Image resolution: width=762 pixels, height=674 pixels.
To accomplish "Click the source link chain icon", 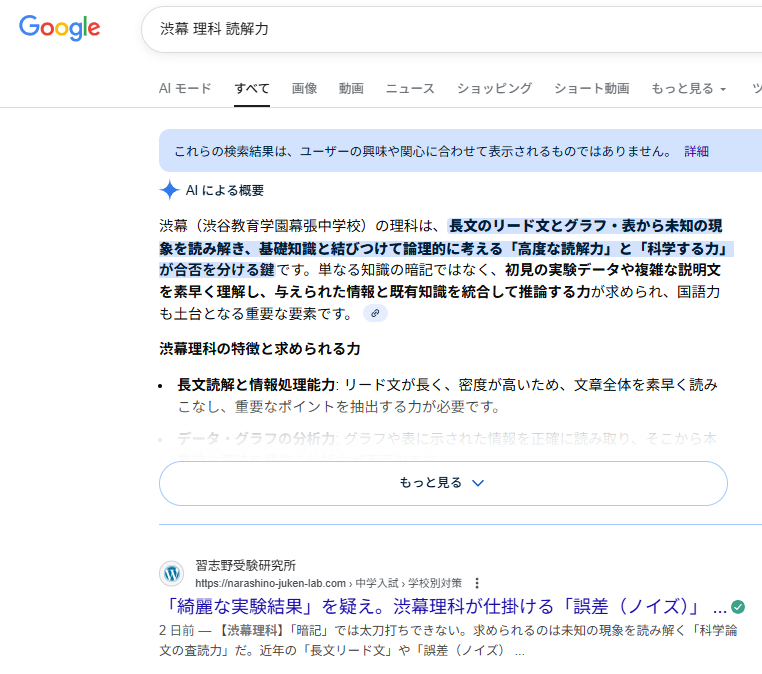I will click(x=375, y=313).
